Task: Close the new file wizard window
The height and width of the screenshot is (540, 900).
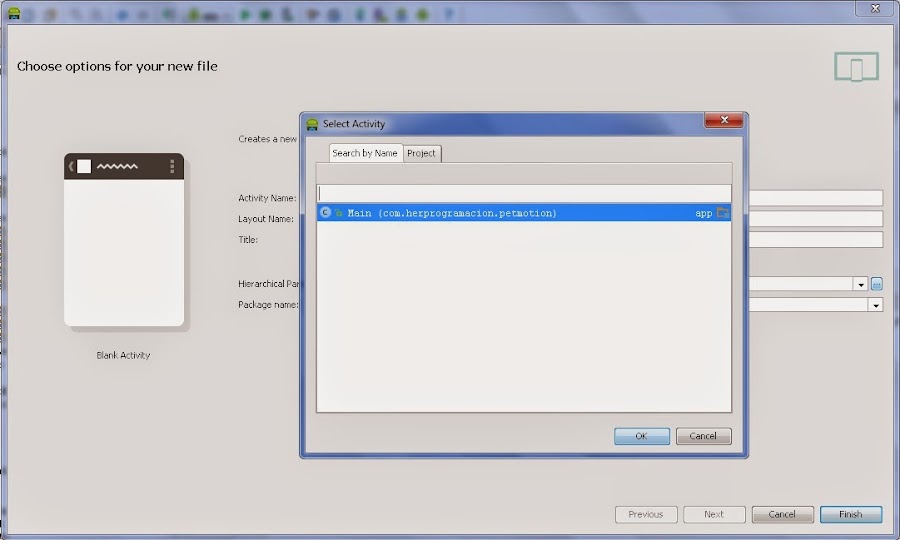Action: pos(875,8)
